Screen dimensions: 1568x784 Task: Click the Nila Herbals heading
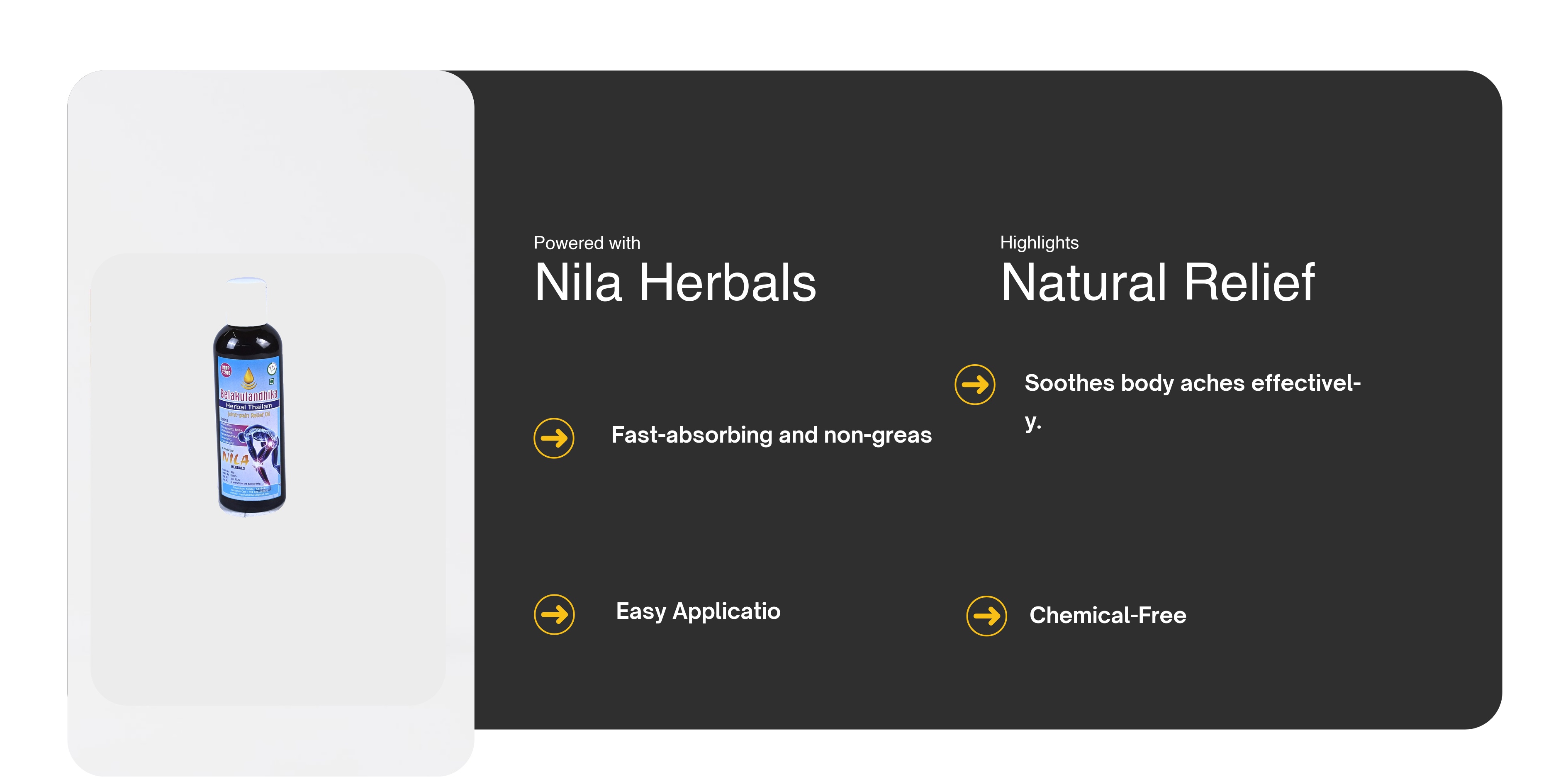pos(674,282)
